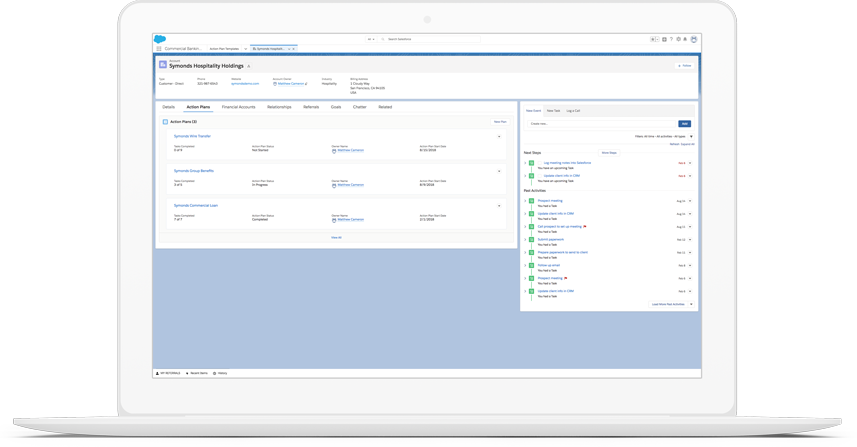Click the Search Salesforce field
Screen dimensions: 857x447
tap(430, 39)
